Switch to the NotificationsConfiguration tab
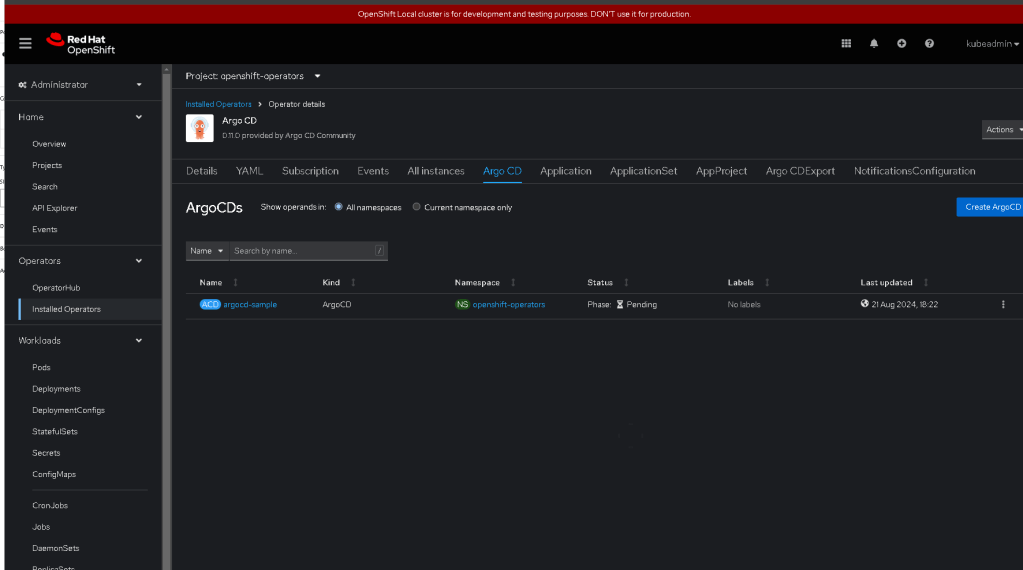Screen dimensions: 1023x570 (x=915, y=171)
